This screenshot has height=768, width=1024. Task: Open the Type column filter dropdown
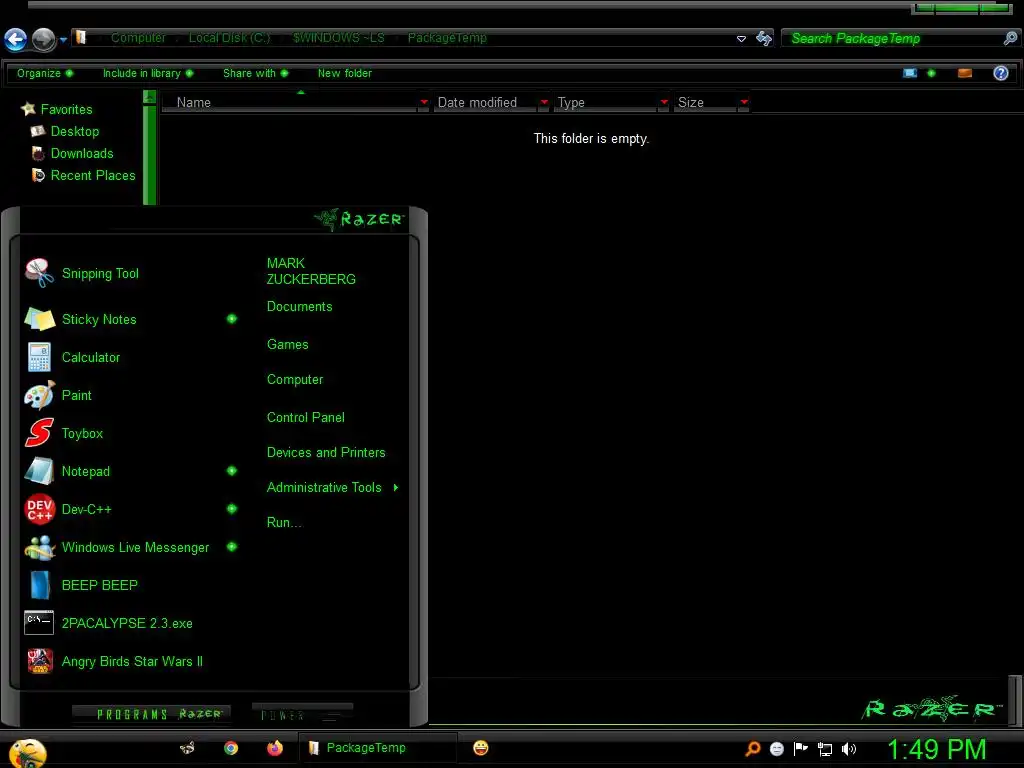pos(664,103)
